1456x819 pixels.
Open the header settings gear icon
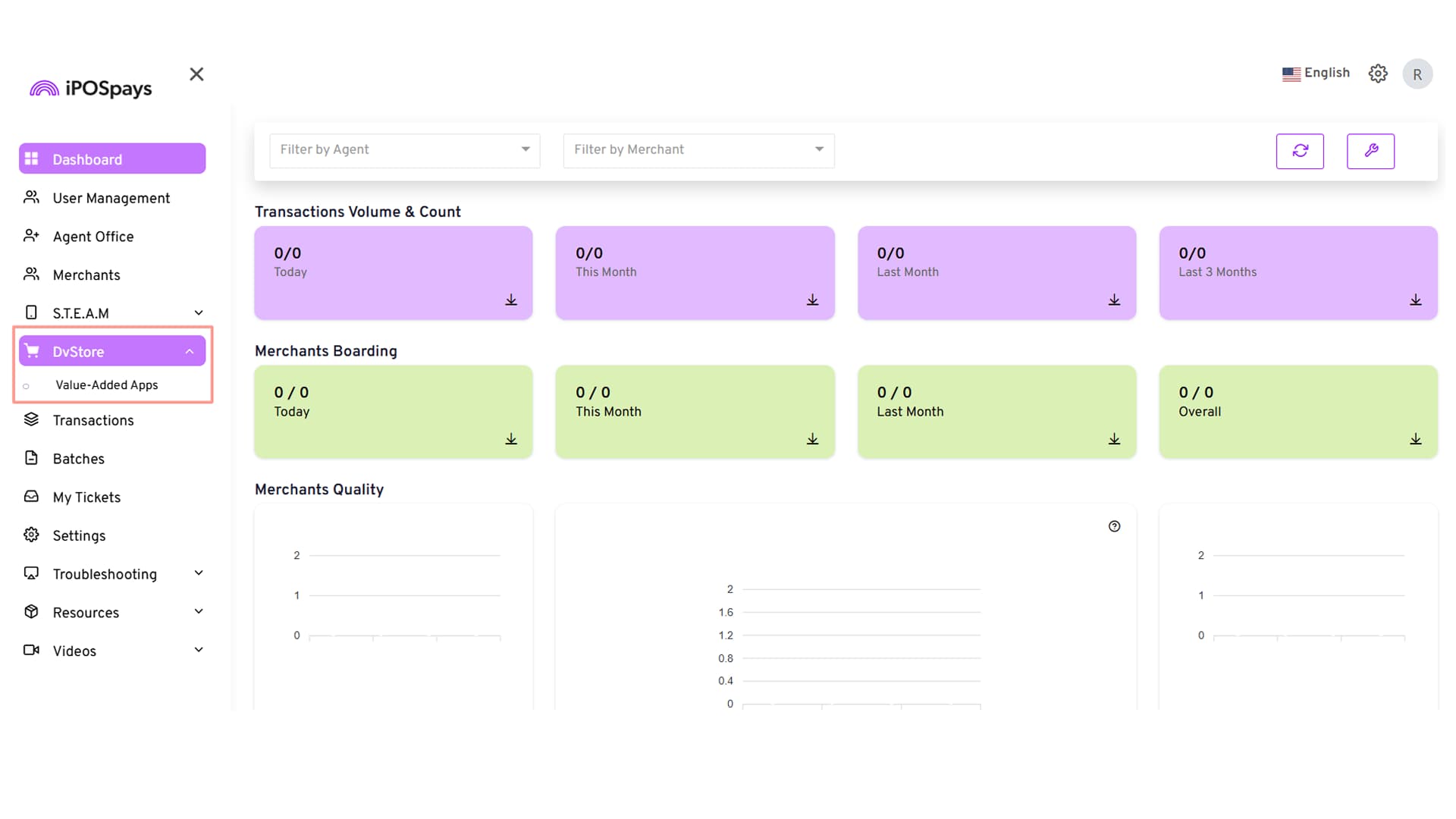tap(1378, 74)
